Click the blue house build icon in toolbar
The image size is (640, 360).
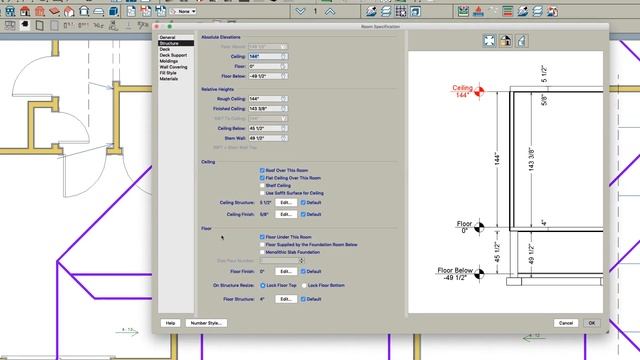(x=10, y=11)
